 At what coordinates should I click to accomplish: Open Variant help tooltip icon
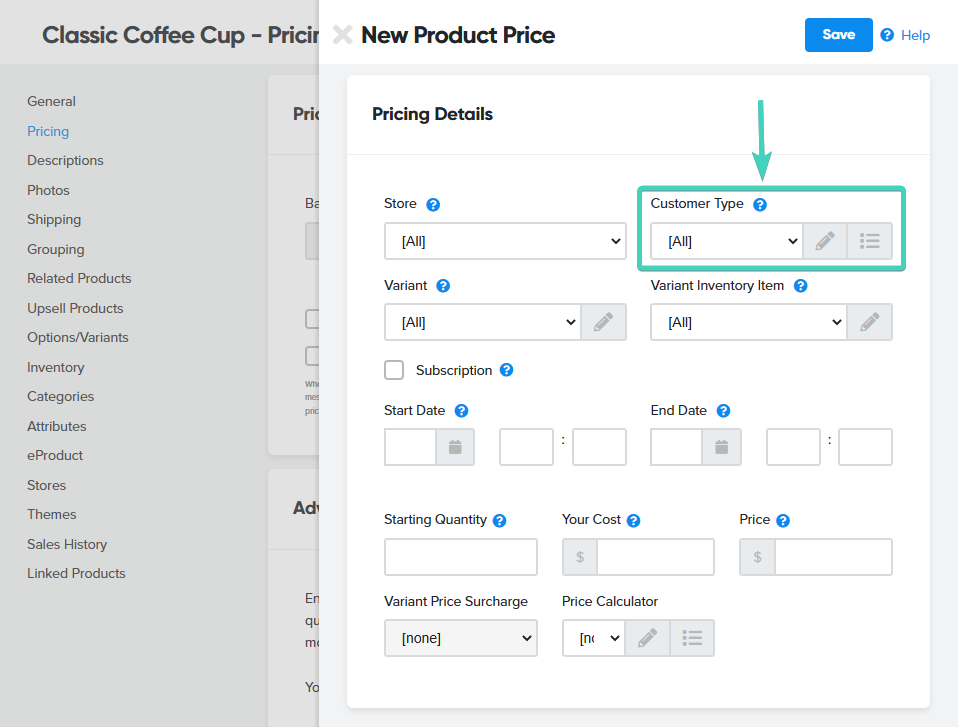443,286
